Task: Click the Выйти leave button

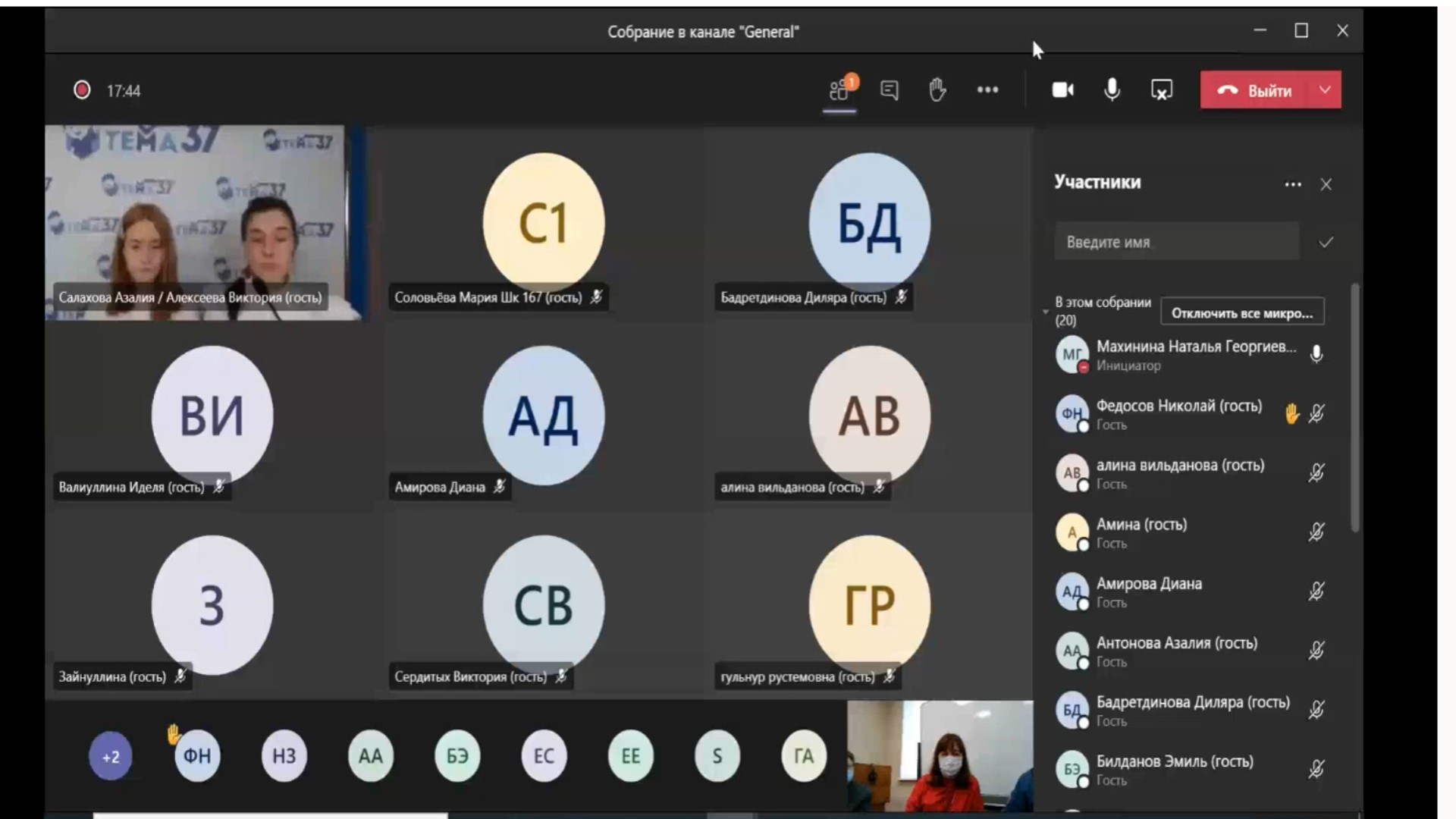Action: pyautogui.click(x=1255, y=90)
